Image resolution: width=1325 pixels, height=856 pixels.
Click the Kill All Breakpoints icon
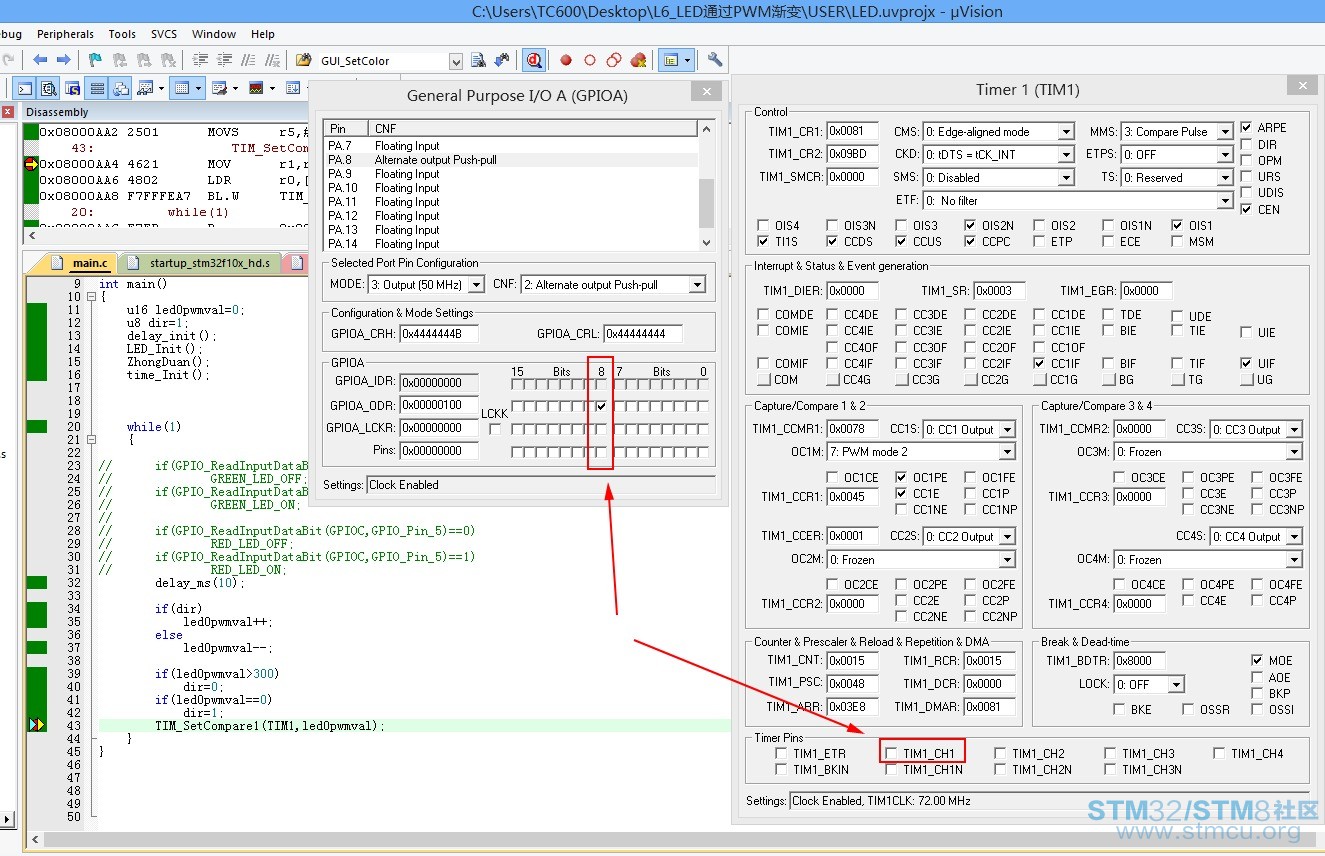point(639,60)
